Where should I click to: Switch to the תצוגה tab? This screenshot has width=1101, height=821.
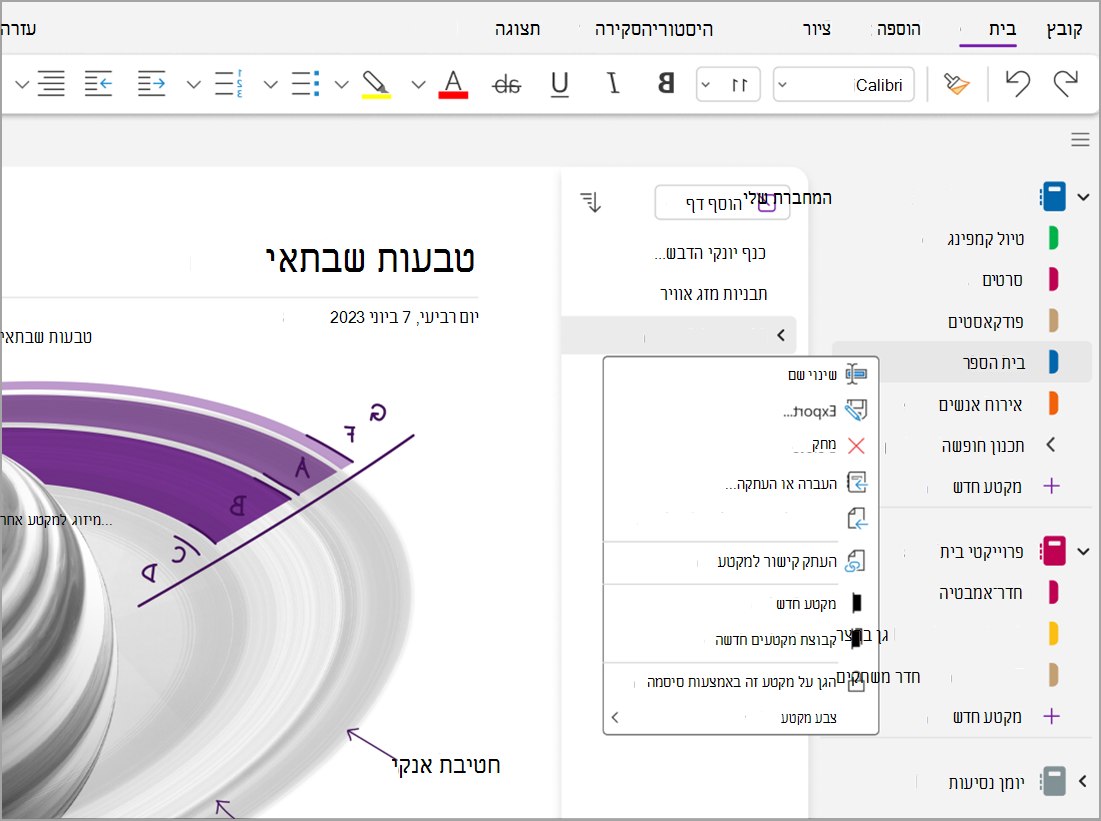tap(517, 29)
